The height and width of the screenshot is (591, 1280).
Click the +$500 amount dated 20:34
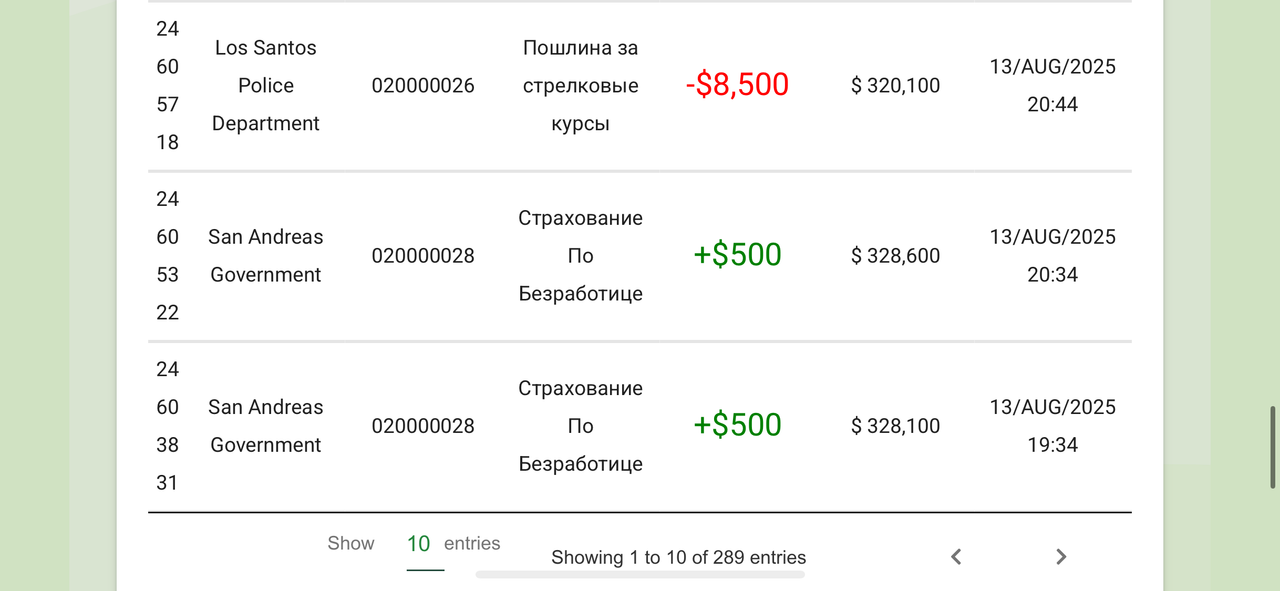pos(737,255)
